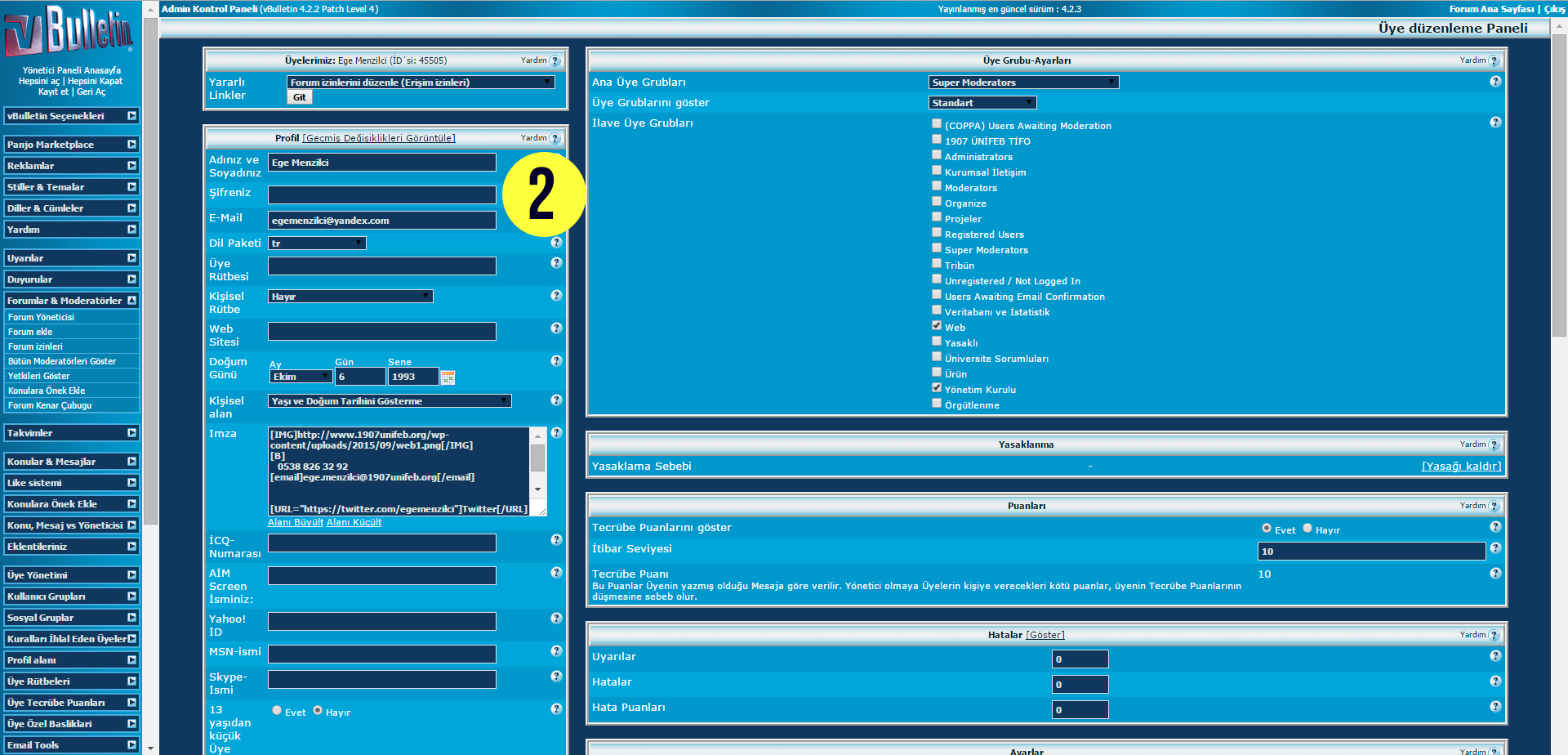Open the birth month Ay dropdown
Screen dimensions: 1568x755
tap(301, 377)
